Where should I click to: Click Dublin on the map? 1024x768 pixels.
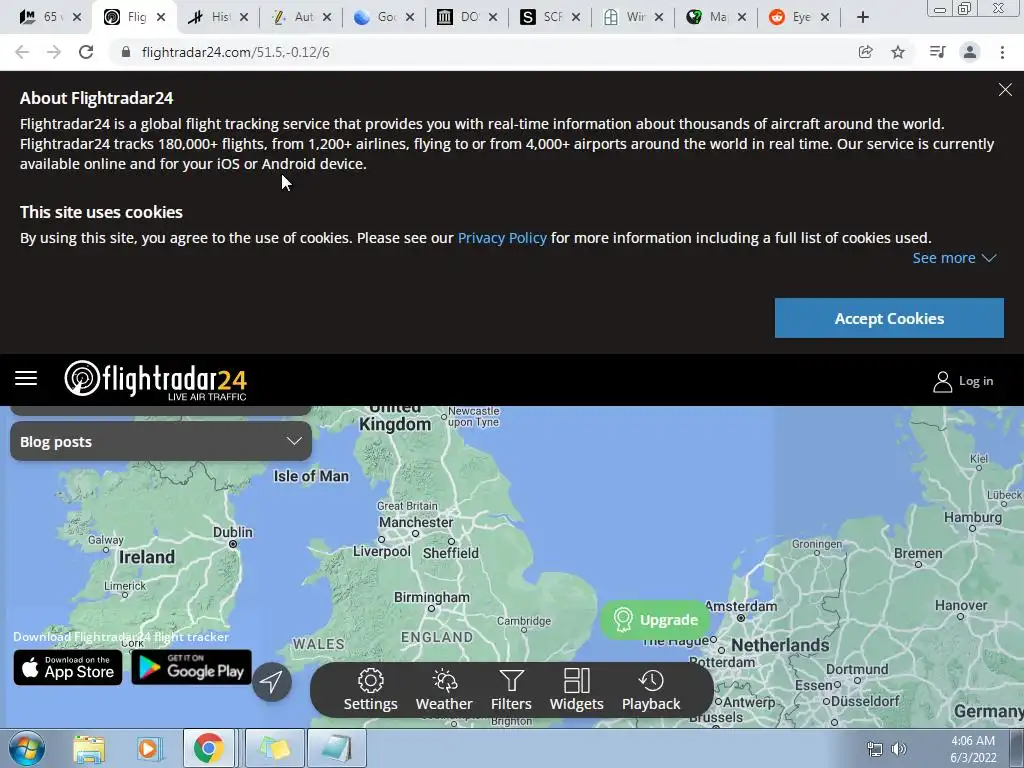(232, 532)
